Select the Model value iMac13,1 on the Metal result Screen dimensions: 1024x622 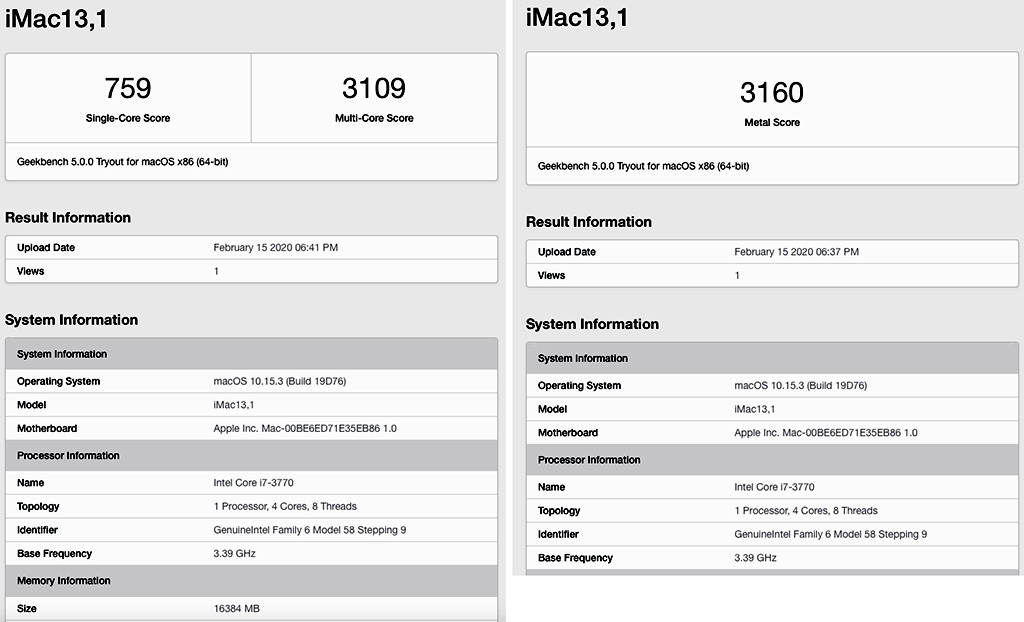(x=755, y=409)
